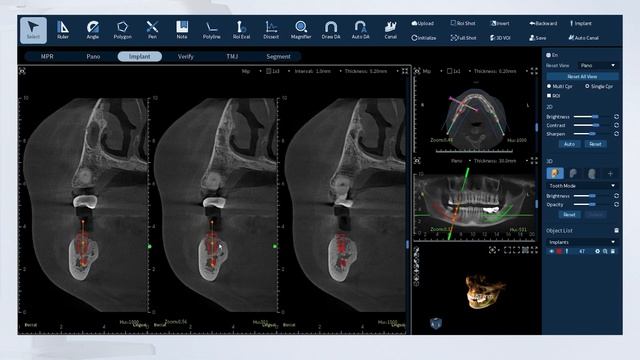
Task: Select the Polygon drawing tool
Action: coord(122,30)
